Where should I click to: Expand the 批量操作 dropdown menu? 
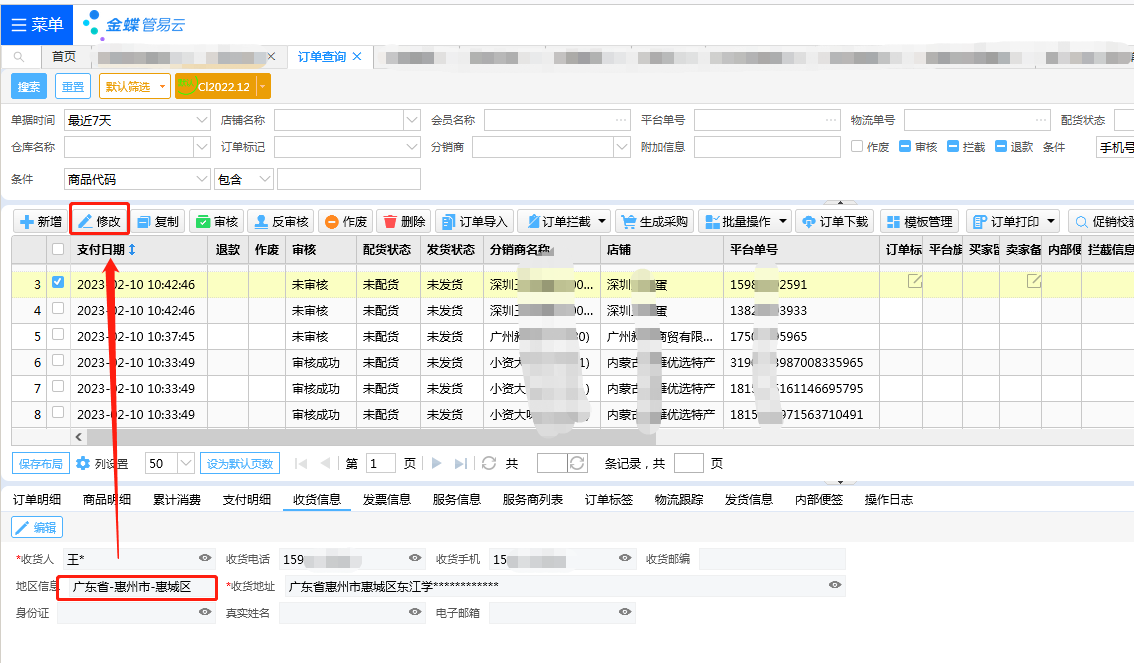pyautogui.click(x=745, y=221)
